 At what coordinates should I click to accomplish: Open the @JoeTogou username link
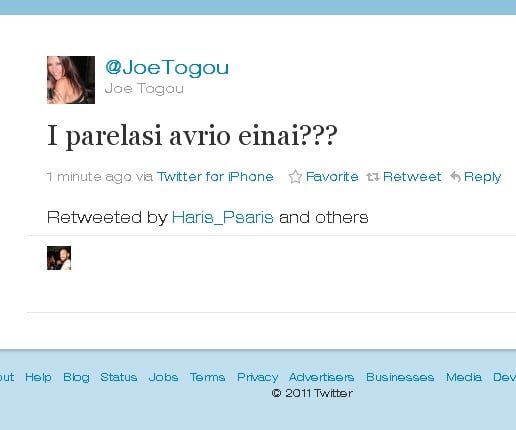[x=167, y=68]
